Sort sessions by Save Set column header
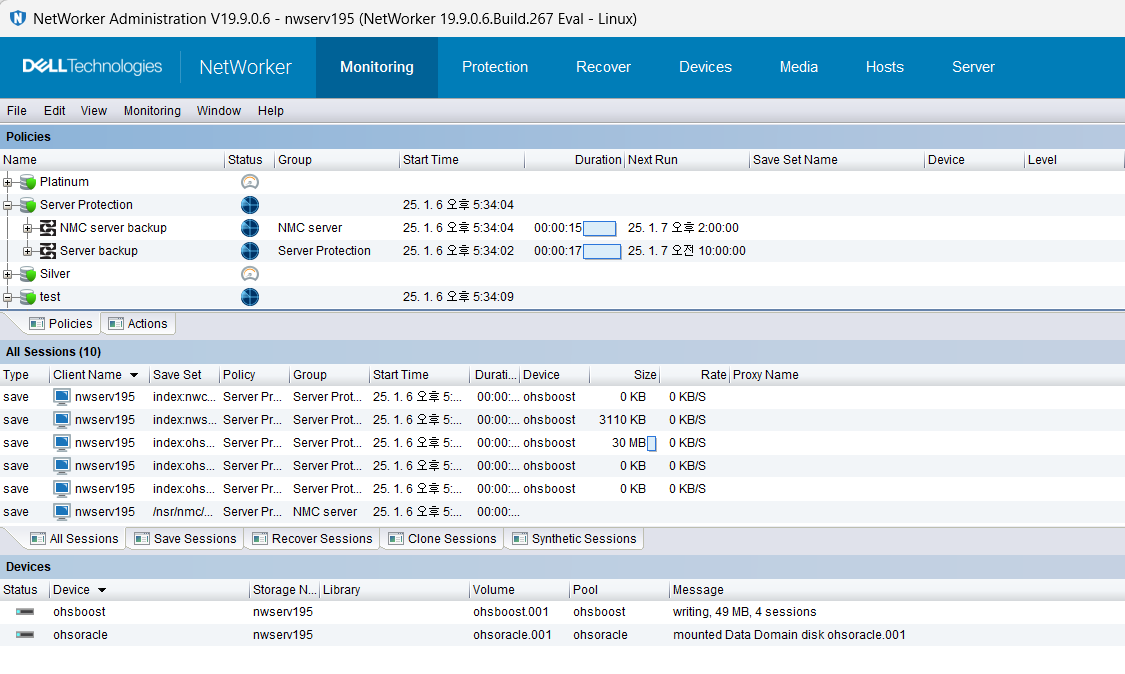The height and width of the screenshot is (674, 1125). 184,375
